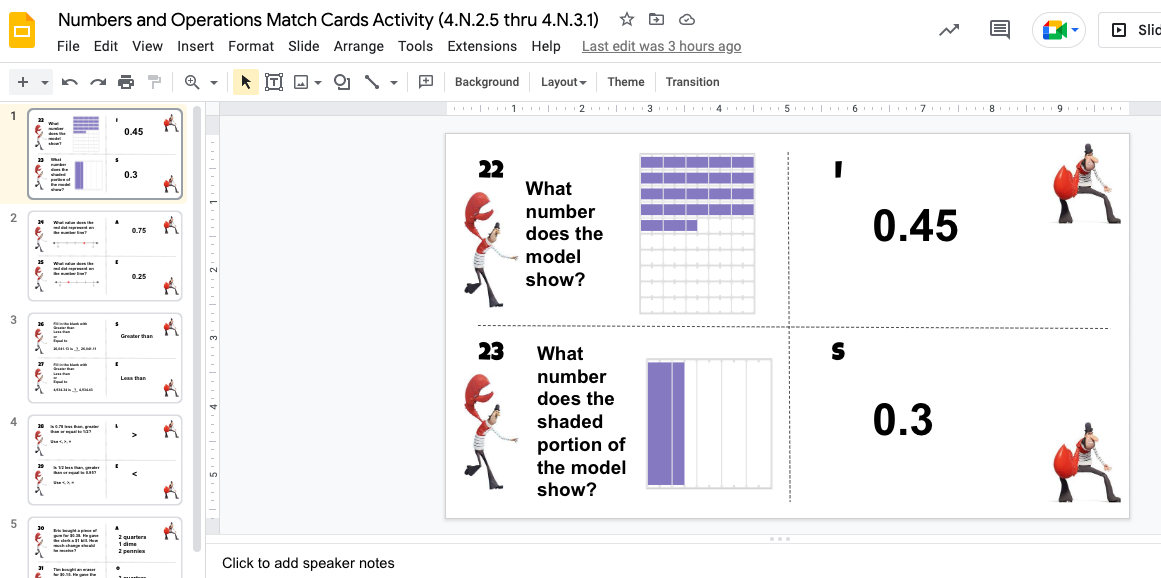The width and height of the screenshot is (1161, 578).
Task: Open the Layout dropdown
Action: pyautogui.click(x=563, y=81)
